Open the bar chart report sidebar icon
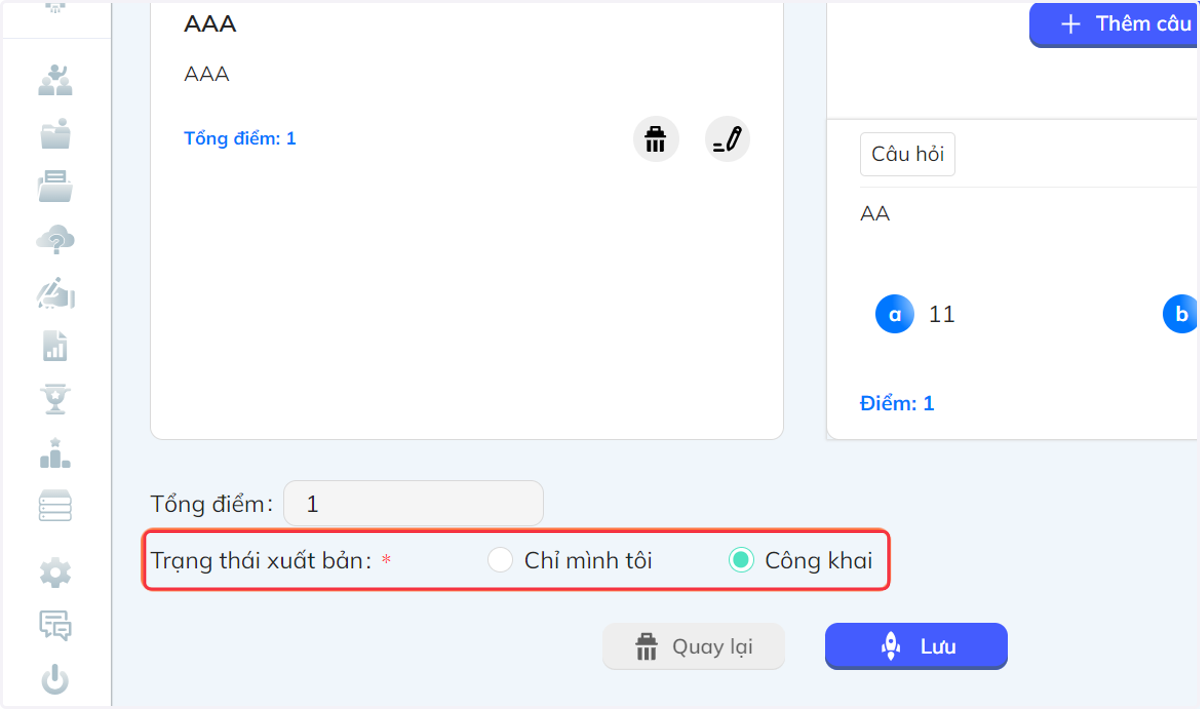This screenshot has height=709, width=1200. pyautogui.click(x=56, y=345)
